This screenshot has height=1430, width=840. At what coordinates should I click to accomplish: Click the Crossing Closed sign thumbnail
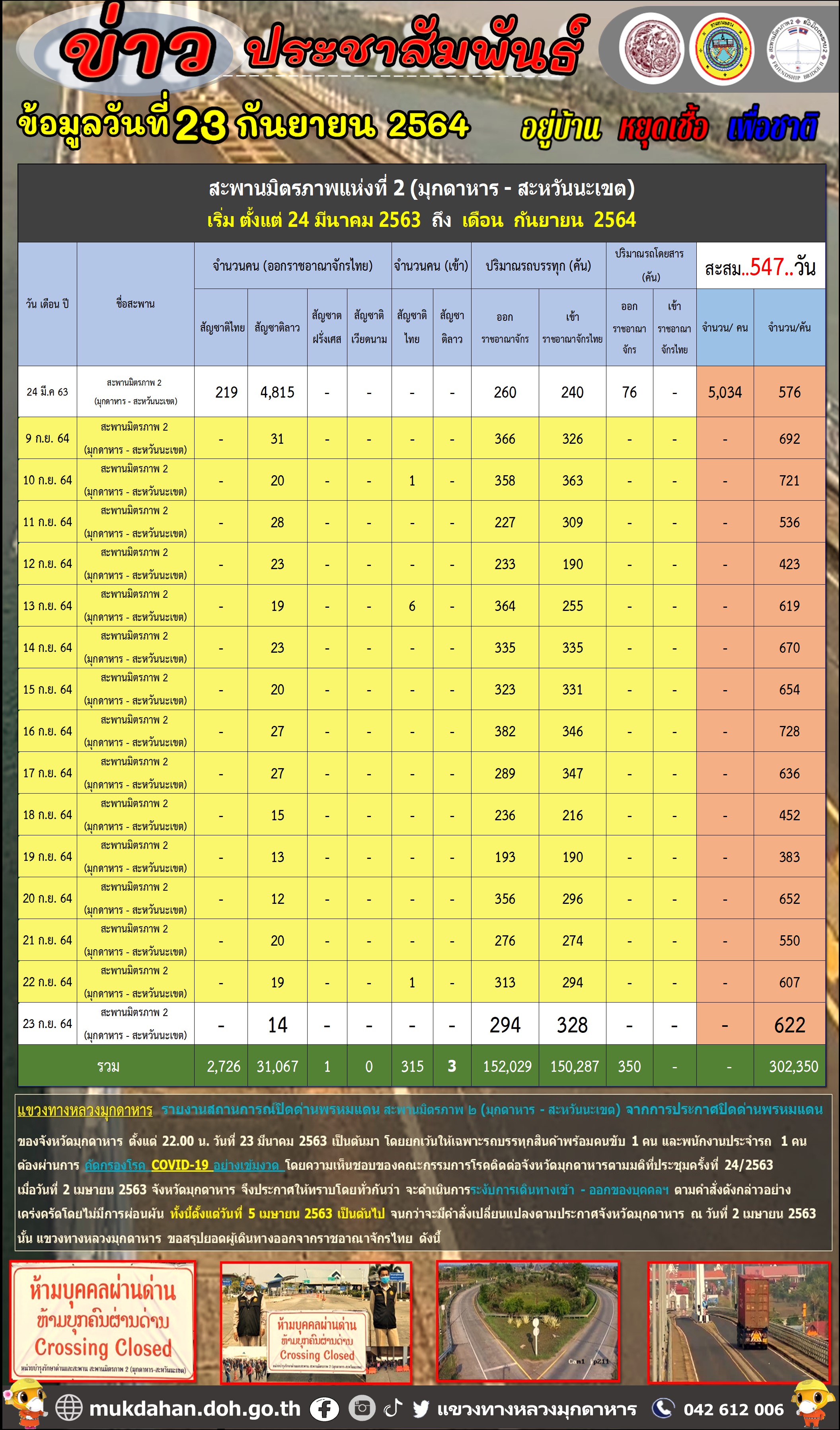click(103, 1322)
